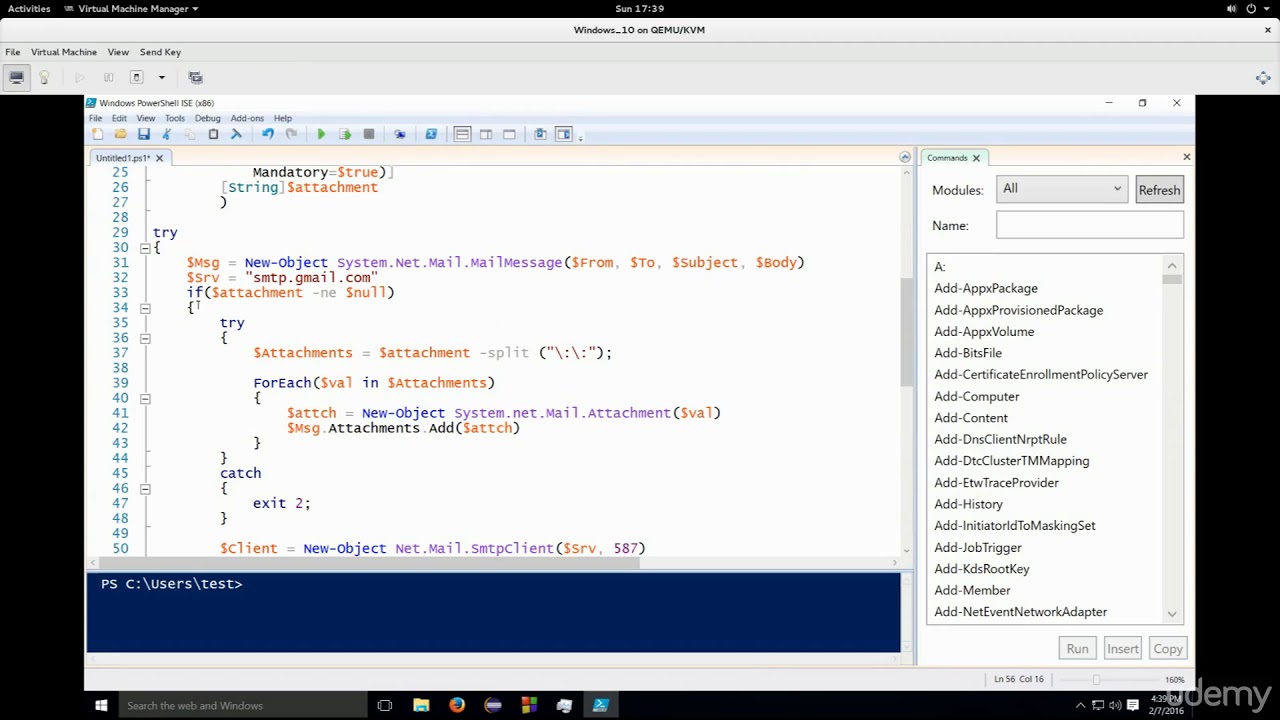Screen dimensions: 1280x720
Task: Adjust ISE zoom slider handle
Action: click(x=1096, y=679)
